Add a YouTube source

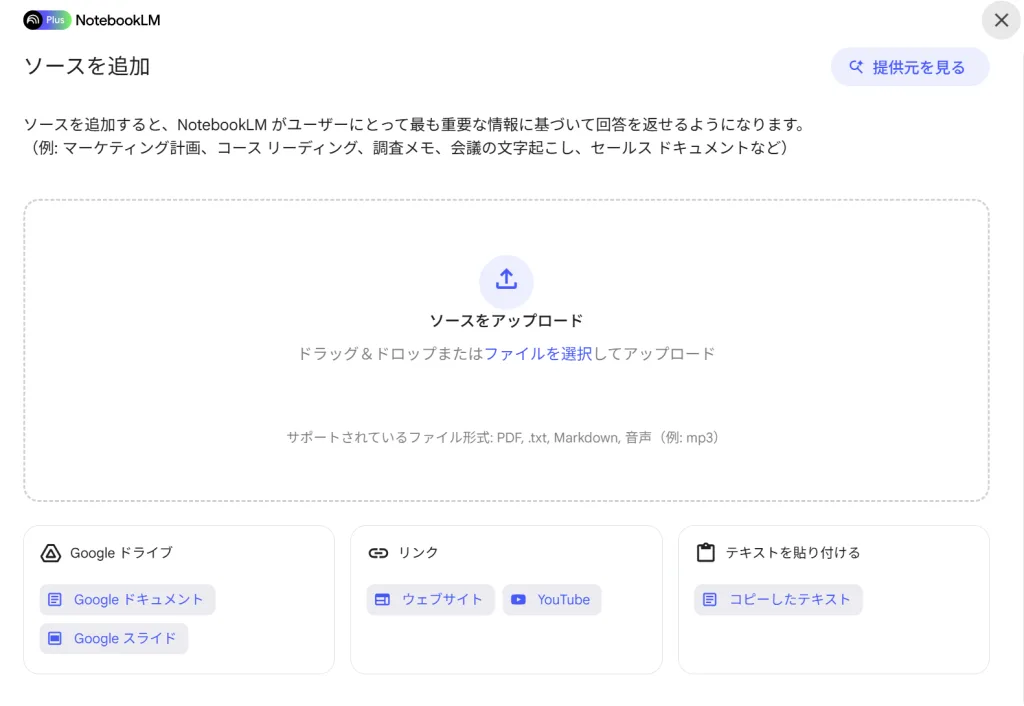[552, 600]
